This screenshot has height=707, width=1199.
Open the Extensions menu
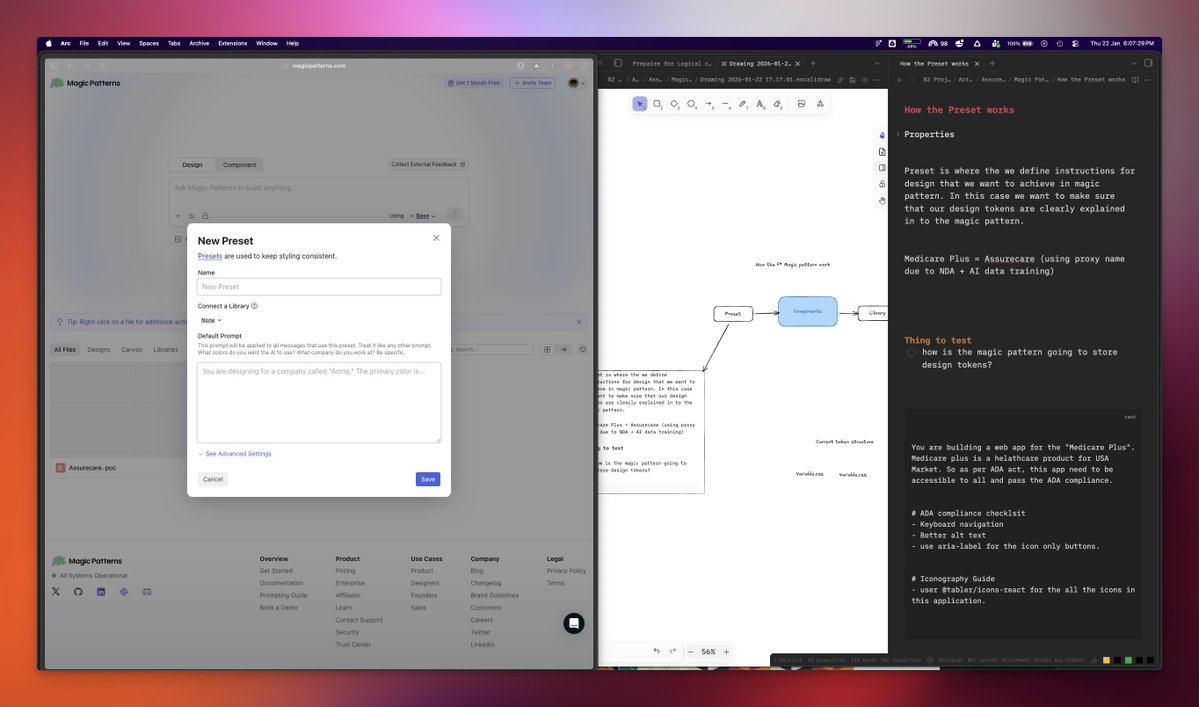tap(232, 44)
